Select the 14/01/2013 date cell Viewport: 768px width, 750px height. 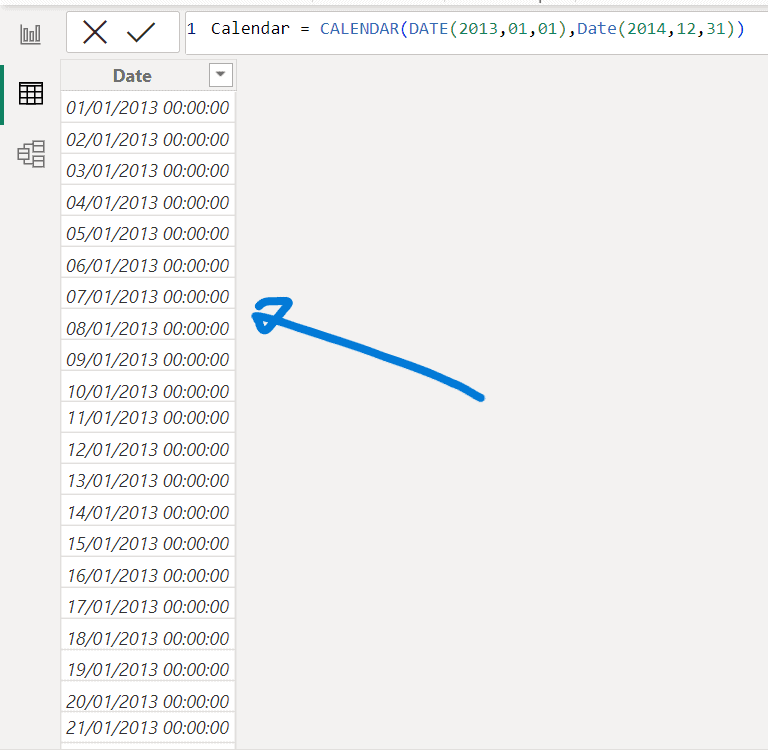click(x=147, y=513)
